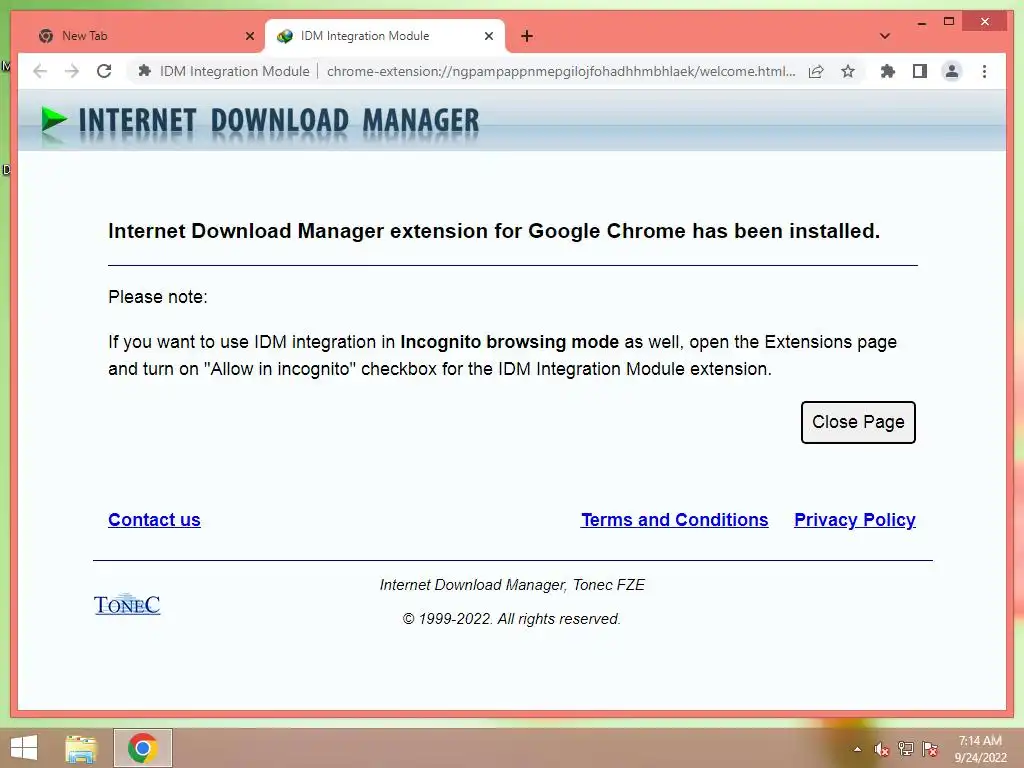Open the Privacy Policy link
The height and width of the screenshot is (768, 1024).
click(855, 520)
